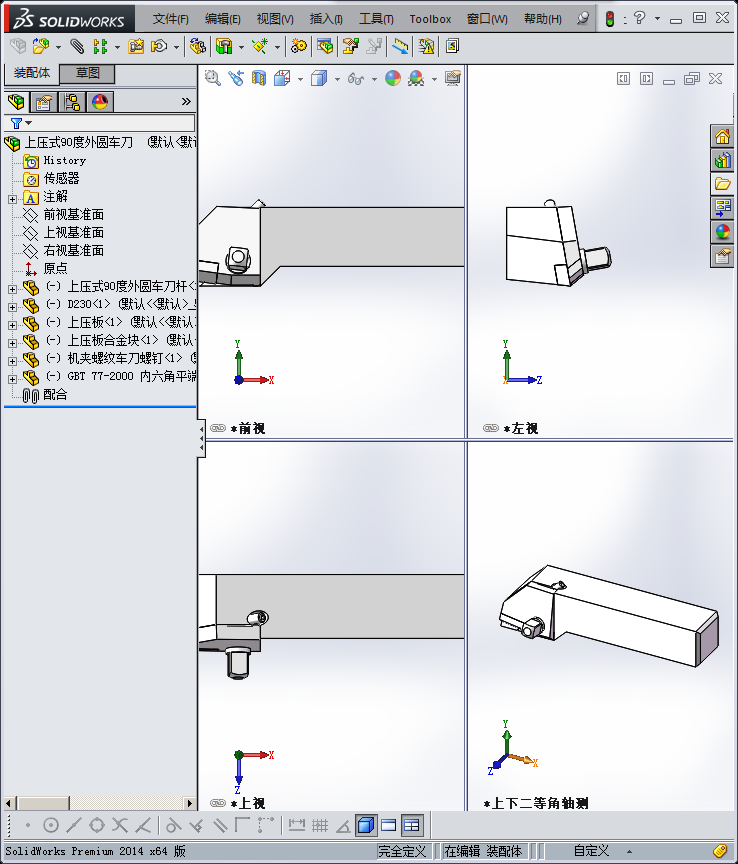Click the Section View icon
This screenshot has width=738, height=864.
click(259, 78)
